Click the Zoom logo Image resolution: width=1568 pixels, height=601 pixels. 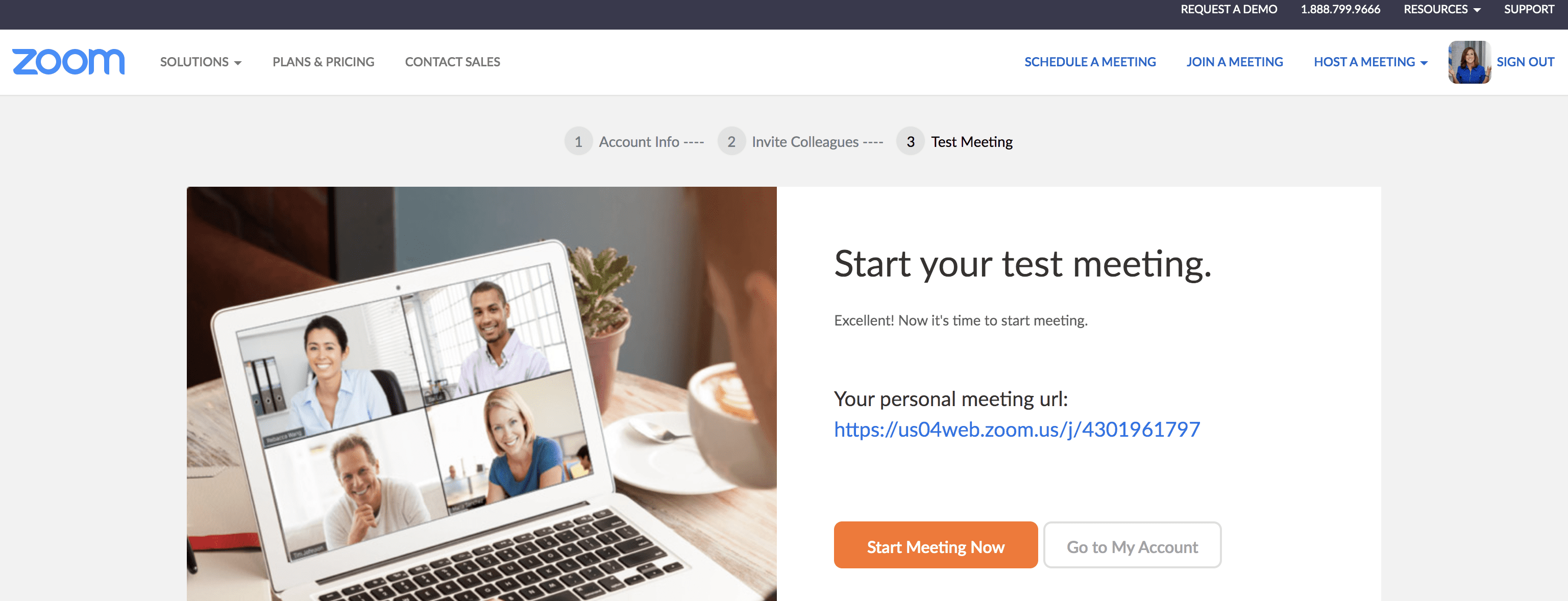point(68,61)
